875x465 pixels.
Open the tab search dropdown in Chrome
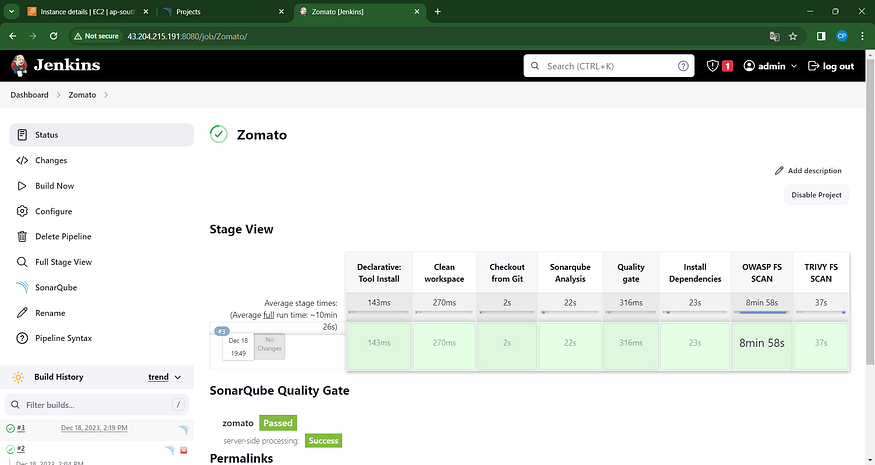point(11,11)
